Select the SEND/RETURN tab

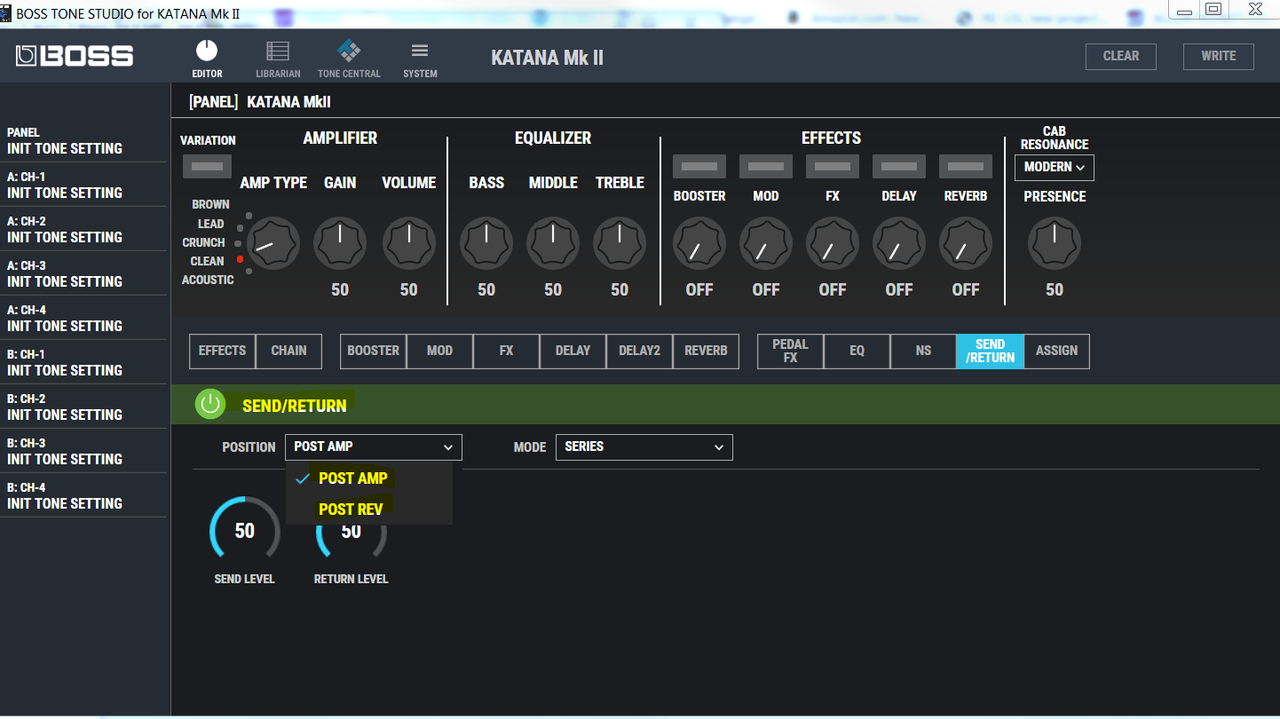[990, 351]
